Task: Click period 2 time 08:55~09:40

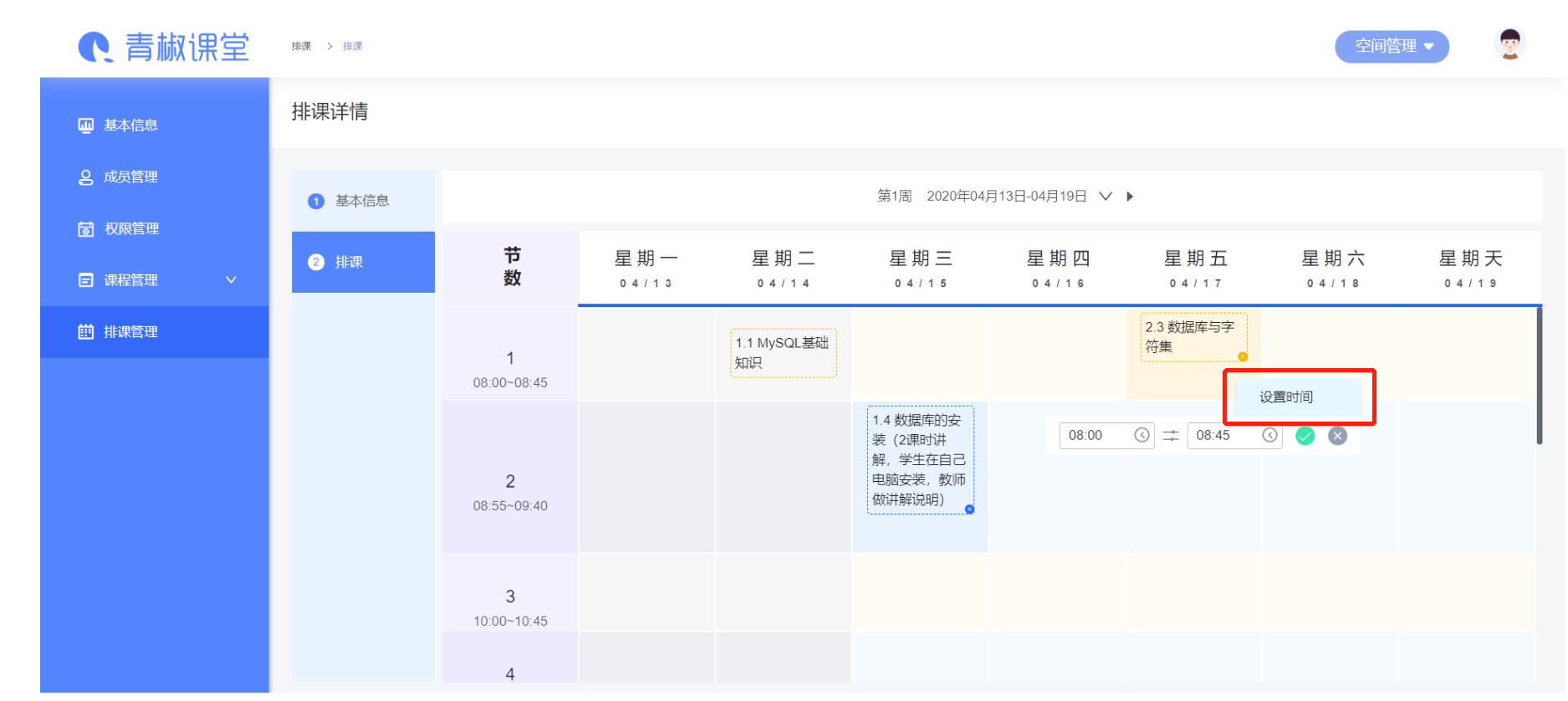Action: pyautogui.click(x=510, y=506)
